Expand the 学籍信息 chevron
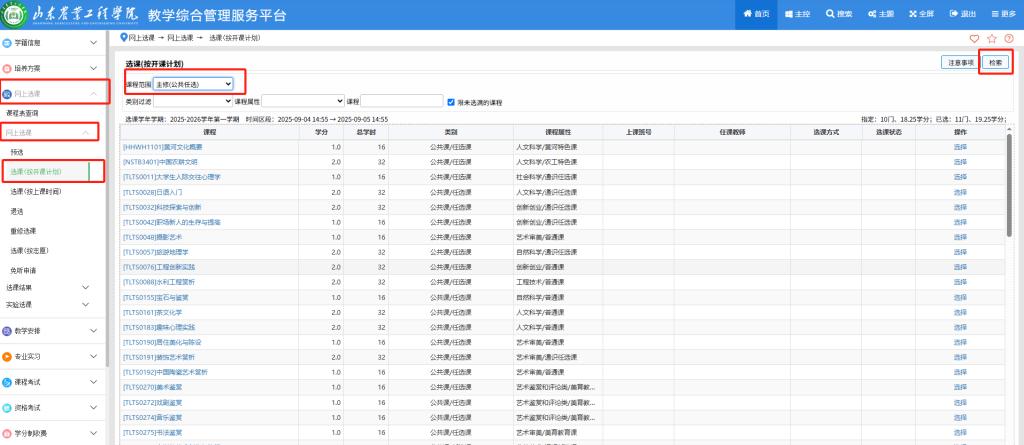This screenshot has height=445, width=1024. click(x=93, y=43)
